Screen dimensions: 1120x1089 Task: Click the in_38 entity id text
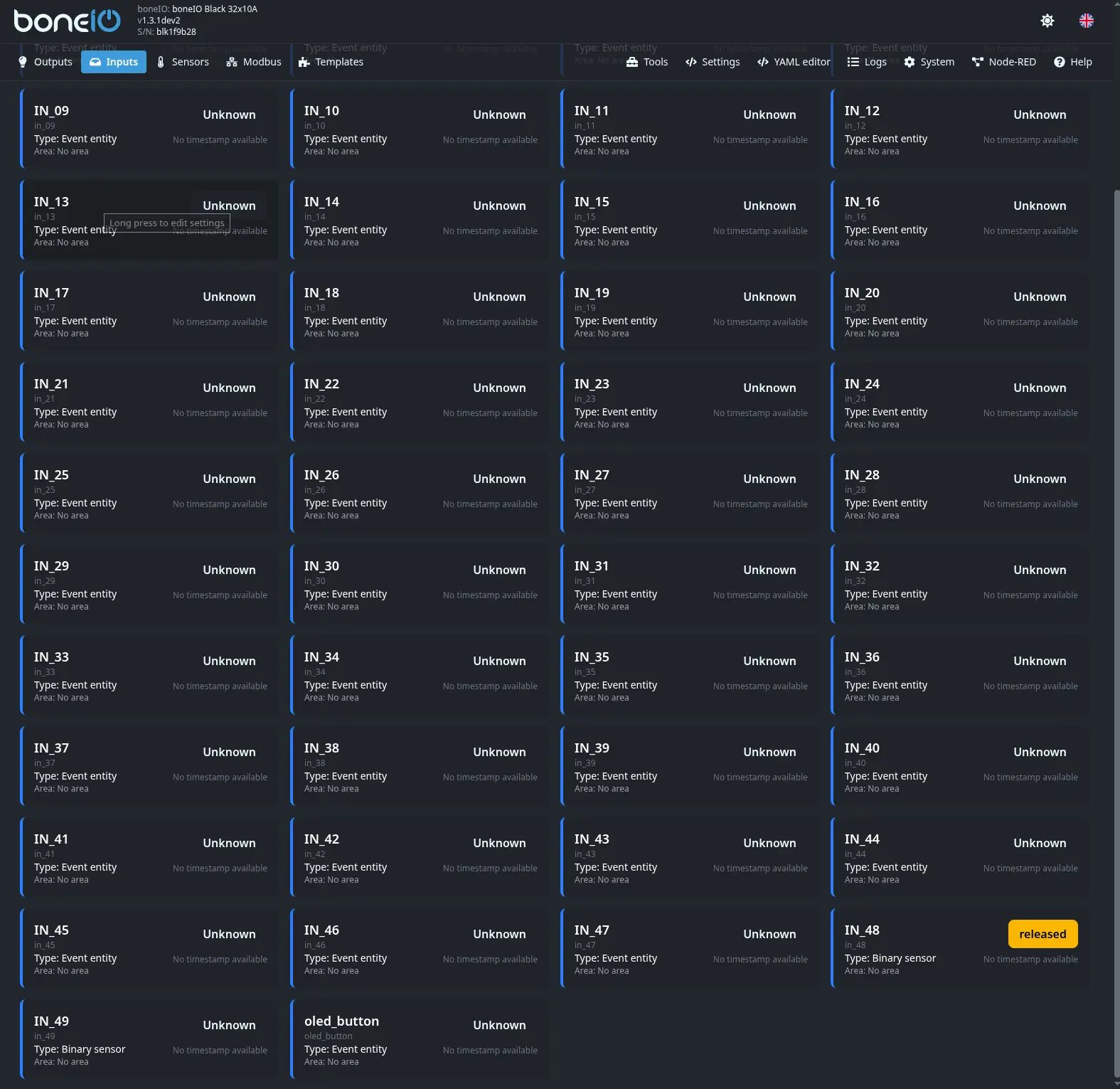point(314,763)
